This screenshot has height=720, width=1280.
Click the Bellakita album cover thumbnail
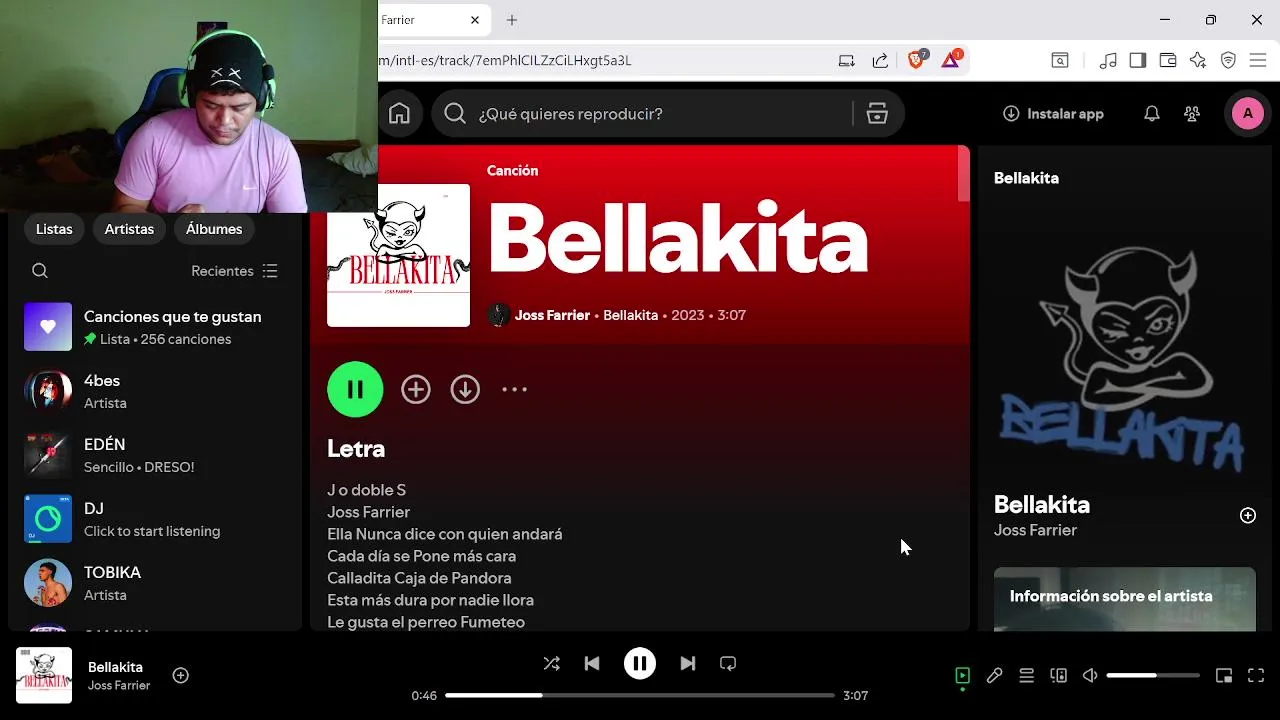click(398, 255)
